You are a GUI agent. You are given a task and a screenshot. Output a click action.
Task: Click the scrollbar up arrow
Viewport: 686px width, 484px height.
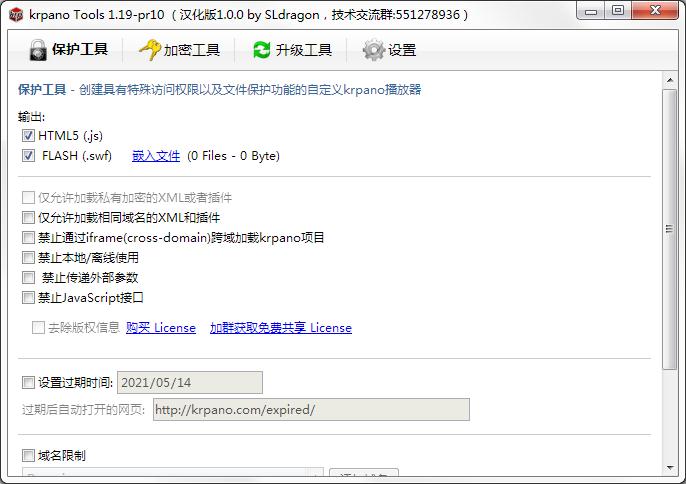coord(670,80)
